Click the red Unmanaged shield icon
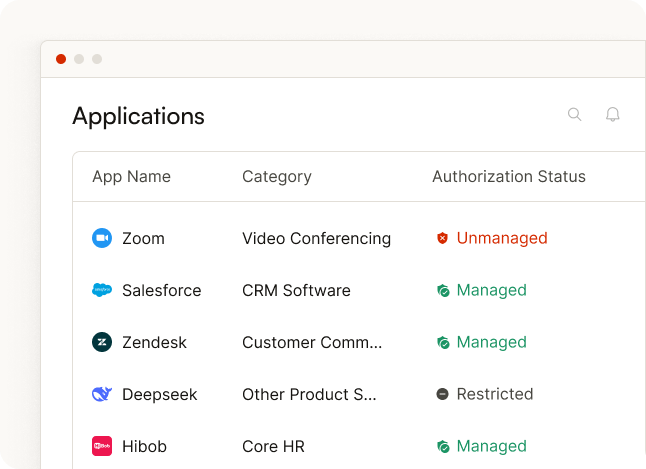Viewport: 646px width, 469px height. click(x=442, y=238)
